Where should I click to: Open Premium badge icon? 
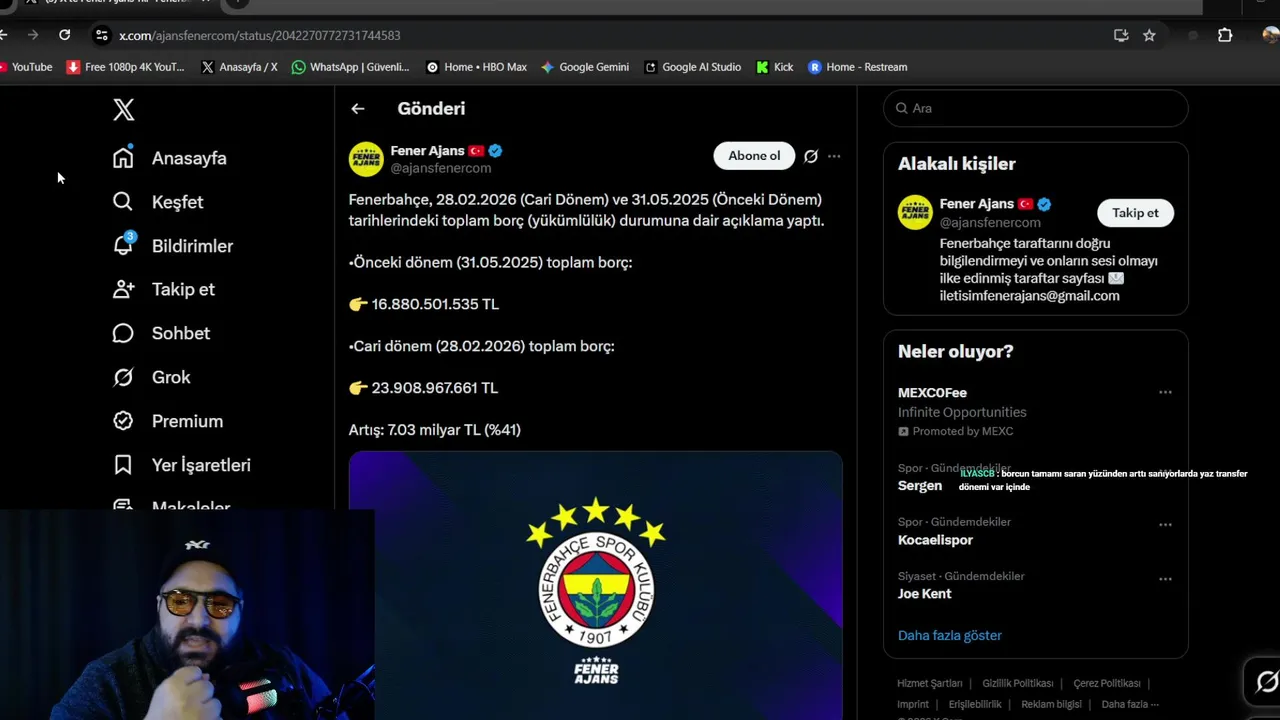pyautogui.click(x=123, y=421)
